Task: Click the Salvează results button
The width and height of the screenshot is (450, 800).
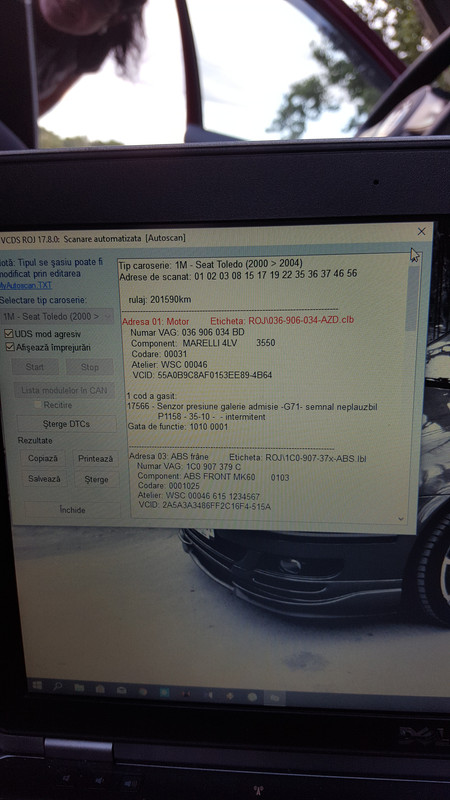Action: 44,479
